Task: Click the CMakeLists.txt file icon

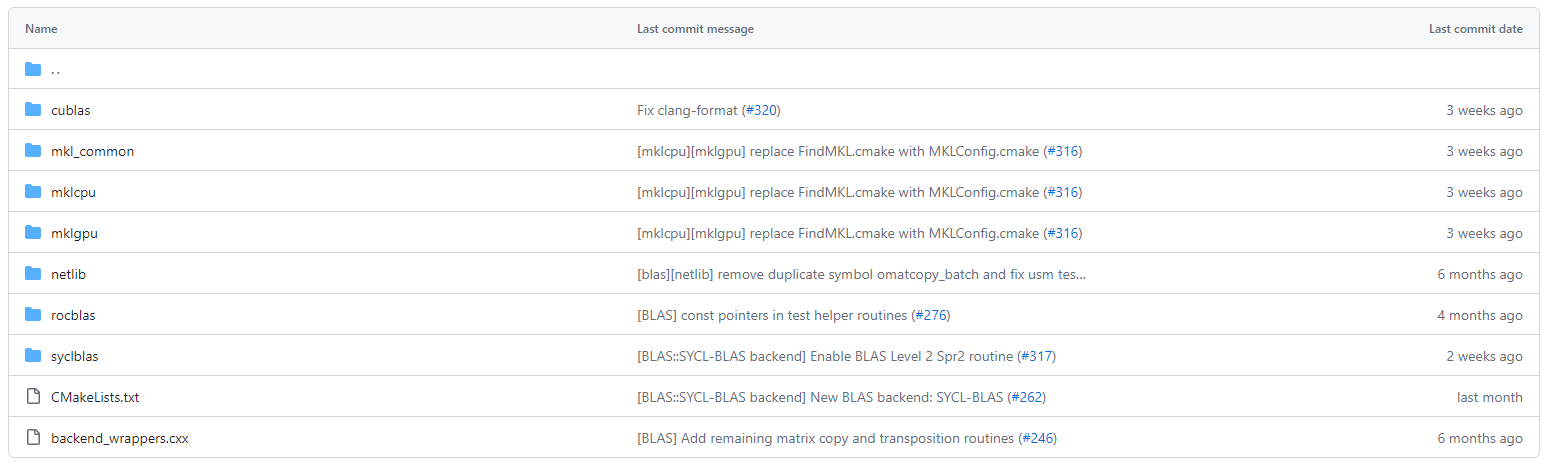Action: pyautogui.click(x=33, y=397)
